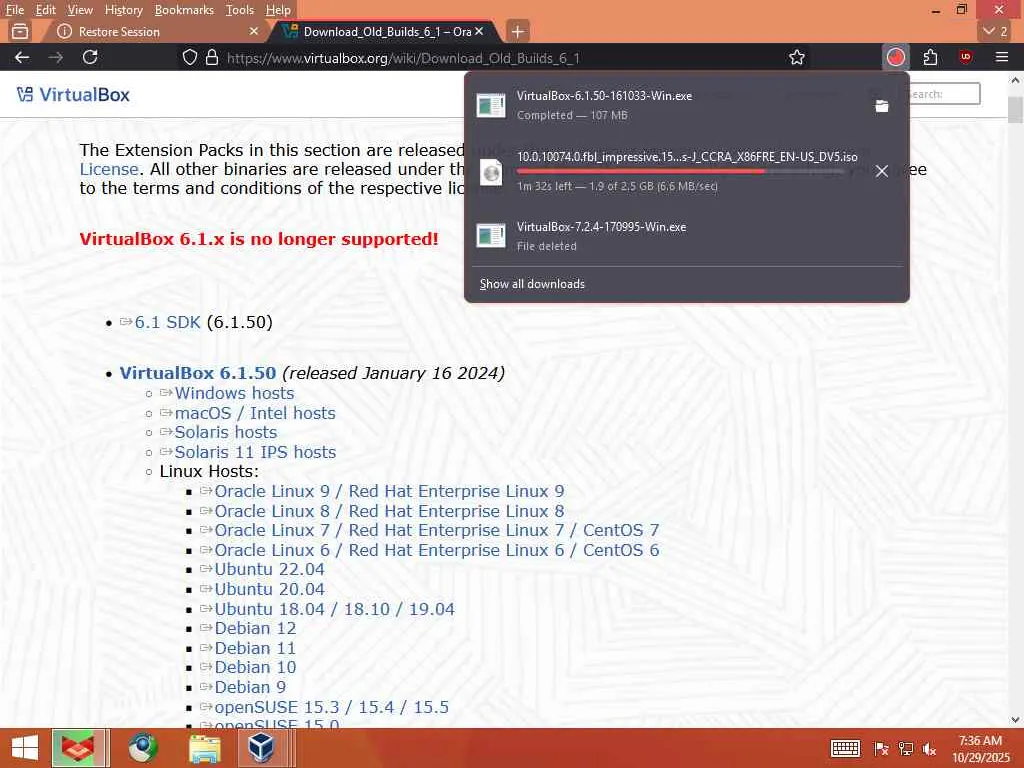
Task: Open the Solaris hosts link
Action: pyautogui.click(x=225, y=432)
